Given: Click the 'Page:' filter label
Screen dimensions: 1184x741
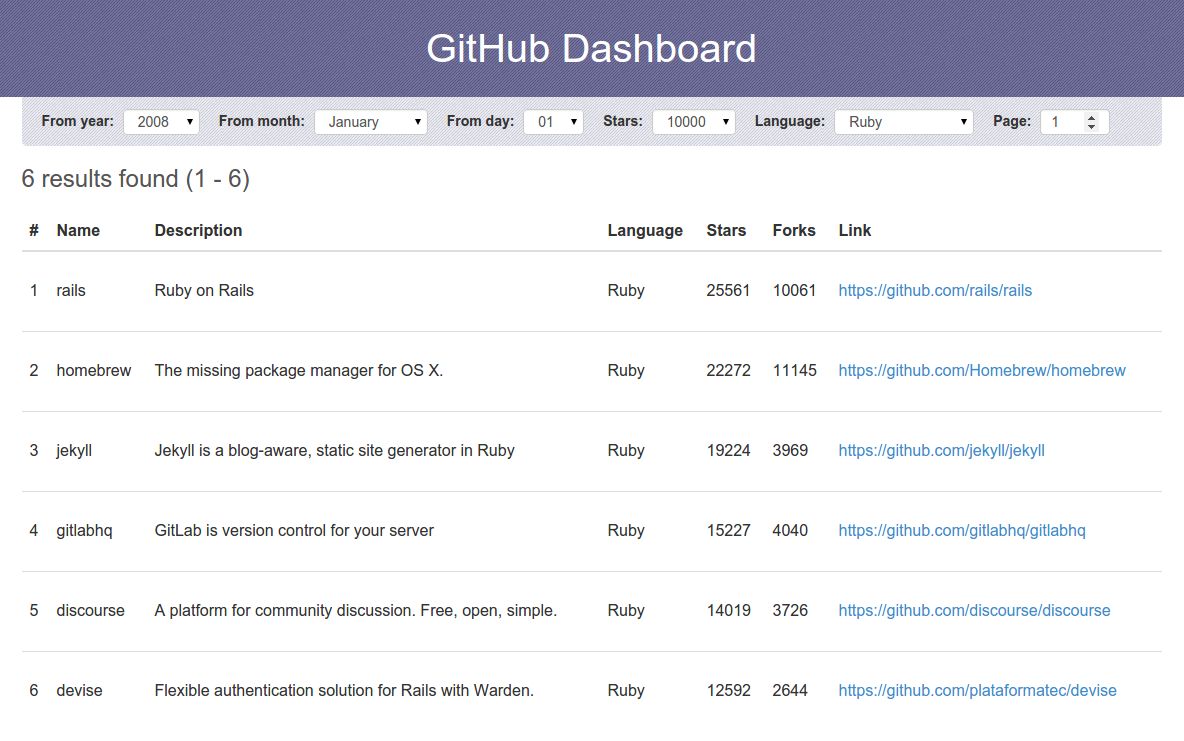Looking at the screenshot, I should [1012, 121].
